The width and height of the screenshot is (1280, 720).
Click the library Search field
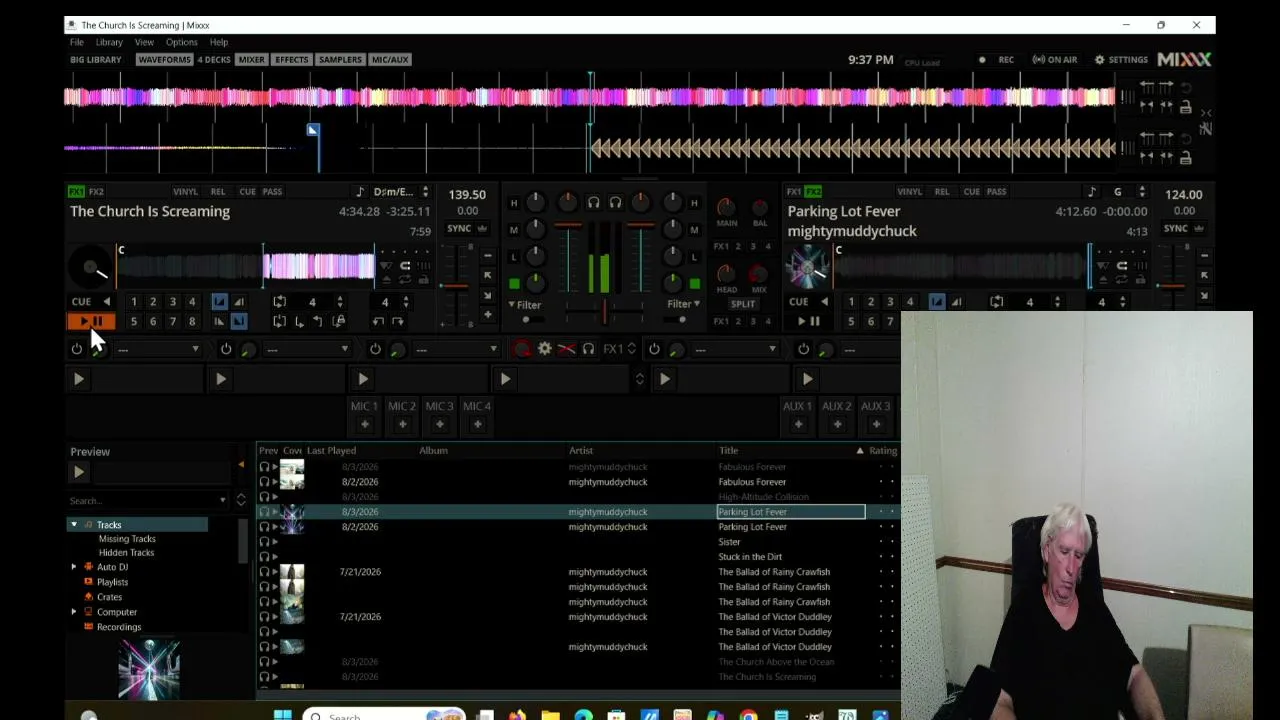pos(148,500)
